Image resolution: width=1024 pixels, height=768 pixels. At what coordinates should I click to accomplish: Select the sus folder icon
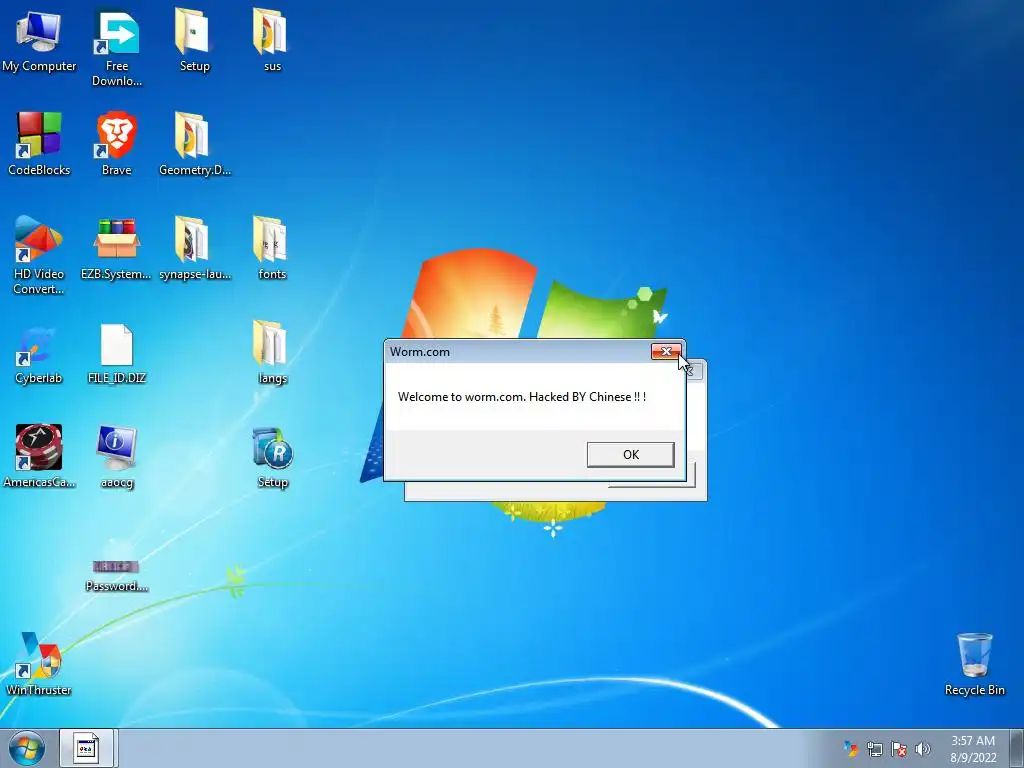pos(272,40)
